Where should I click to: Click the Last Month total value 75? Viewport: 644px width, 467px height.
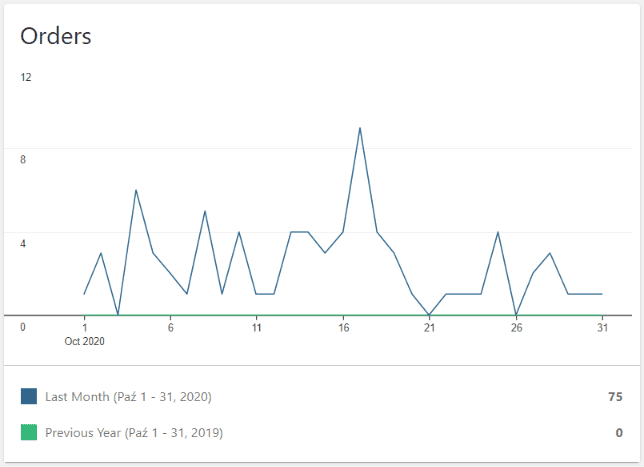pos(615,397)
